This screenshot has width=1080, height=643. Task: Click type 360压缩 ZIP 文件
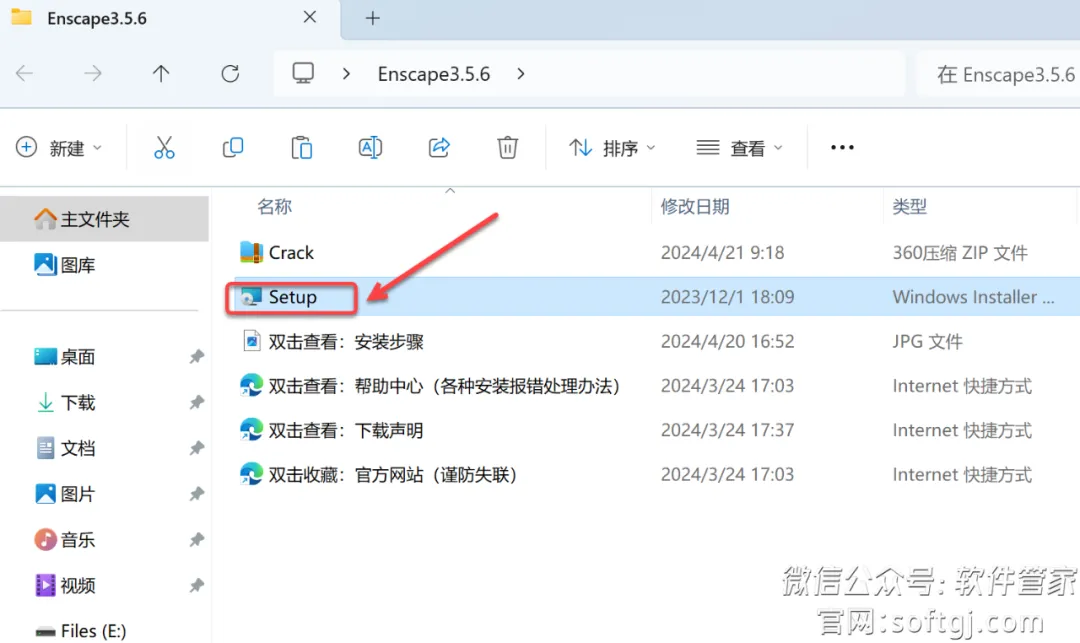pyautogui.click(x=959, y=253)
